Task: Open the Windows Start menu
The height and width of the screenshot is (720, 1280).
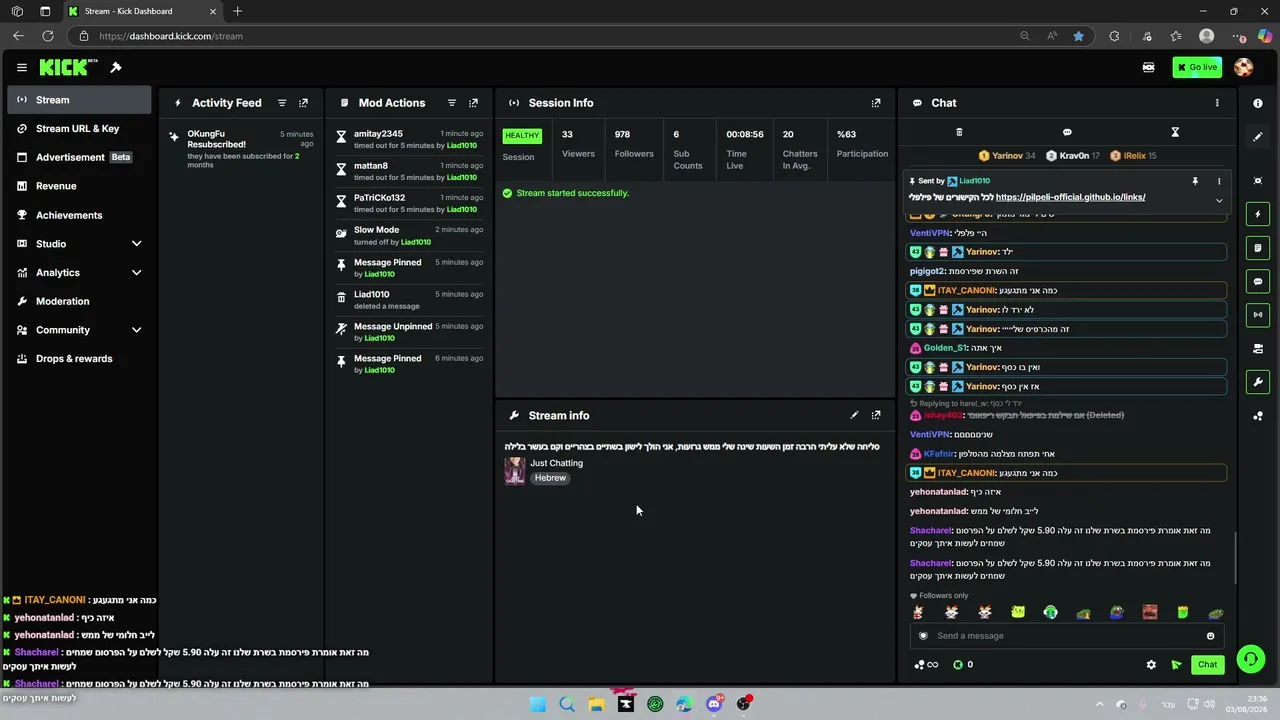Action: (x=537, y=705)
